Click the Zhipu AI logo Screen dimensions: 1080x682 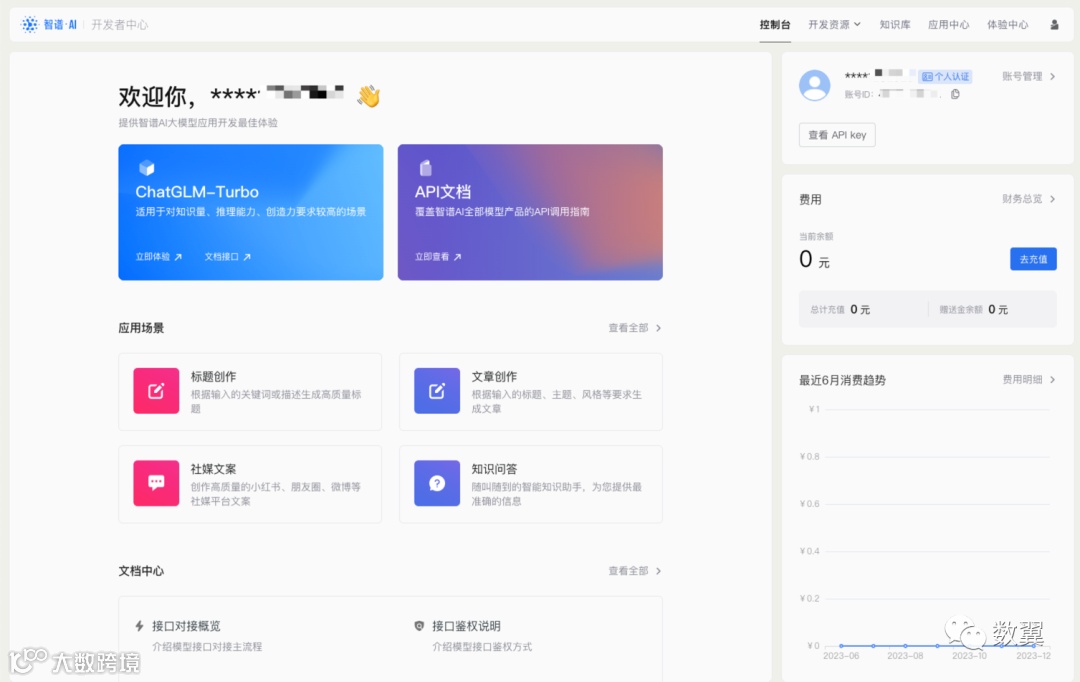pyautogui.click(x=49, y=25)
